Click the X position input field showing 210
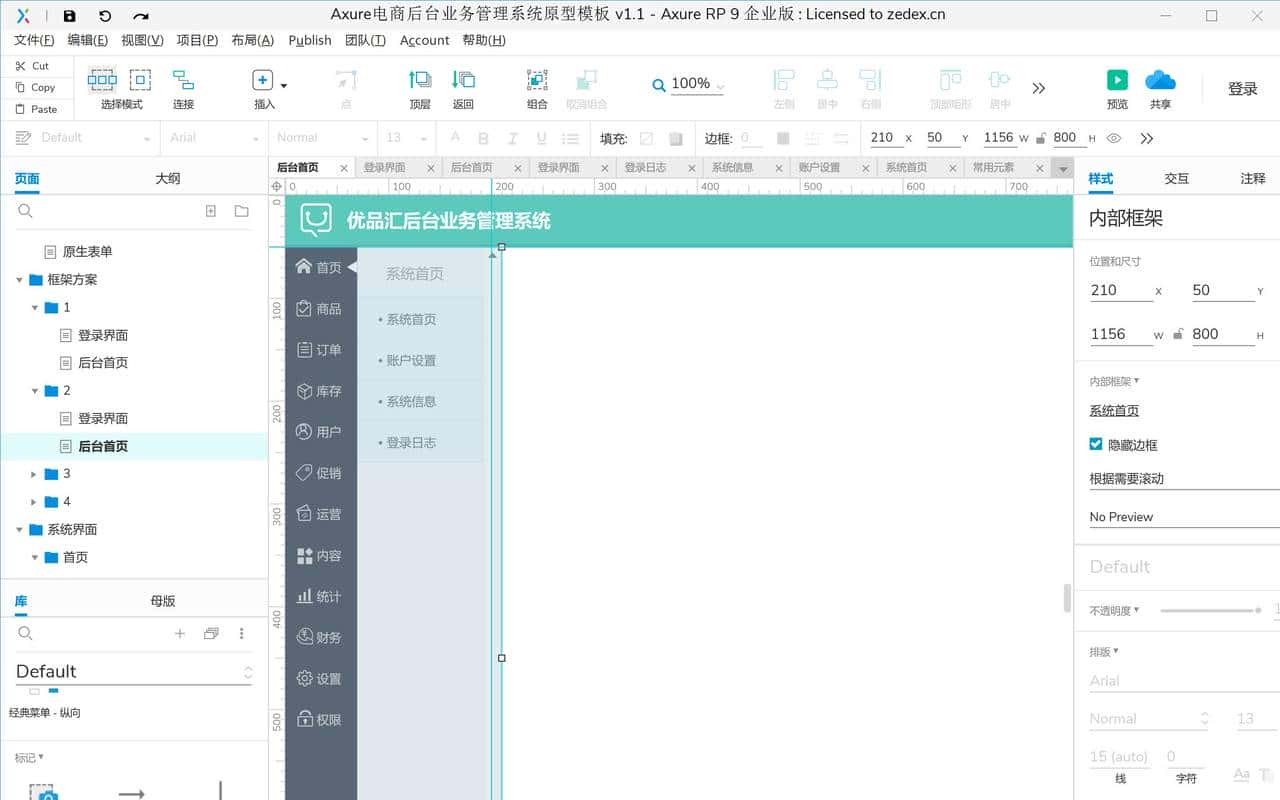The image size is (1280, 800). tap(1120, 290)
